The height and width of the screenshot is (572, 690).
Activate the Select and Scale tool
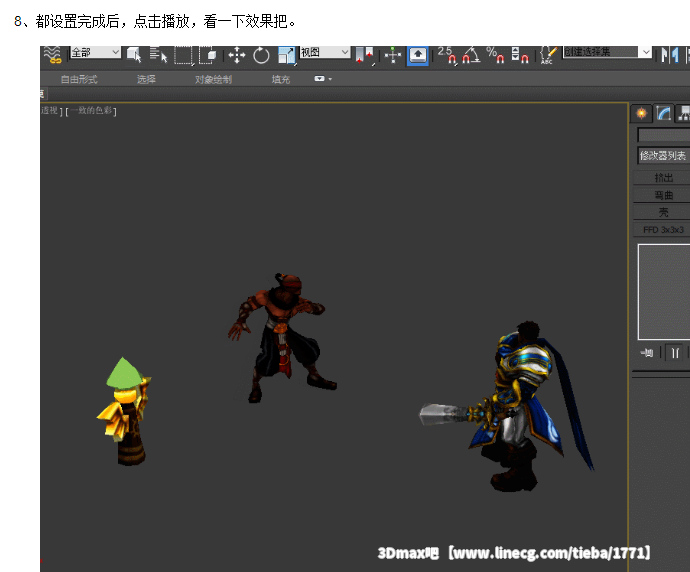[286, 55]
